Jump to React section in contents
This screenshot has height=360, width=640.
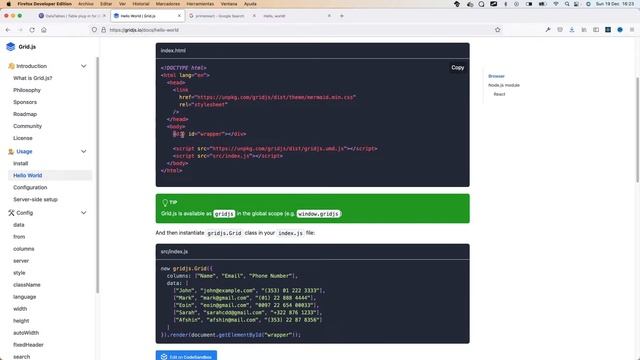(499, 94)
